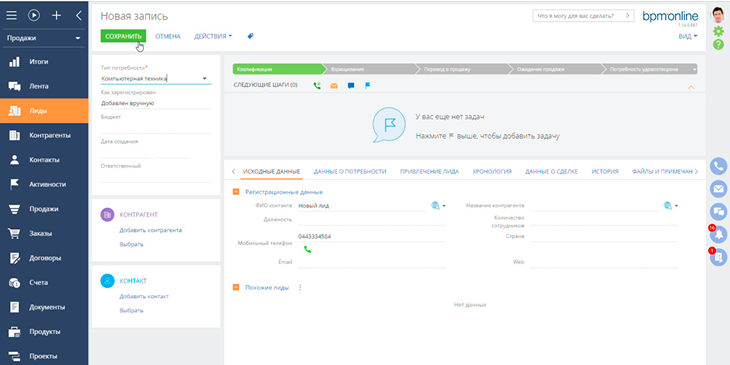
Task: Click the green call icon in next steps
Action: tap(317, 86)
